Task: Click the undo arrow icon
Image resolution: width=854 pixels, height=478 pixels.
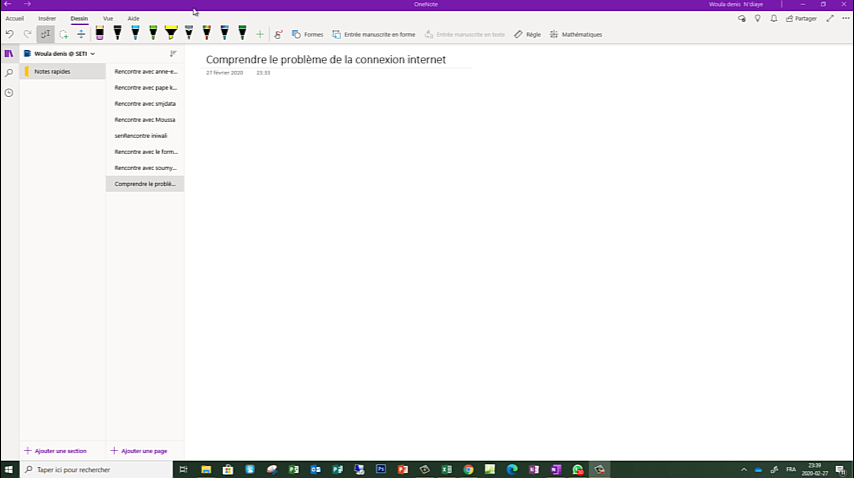Action: 10,34
